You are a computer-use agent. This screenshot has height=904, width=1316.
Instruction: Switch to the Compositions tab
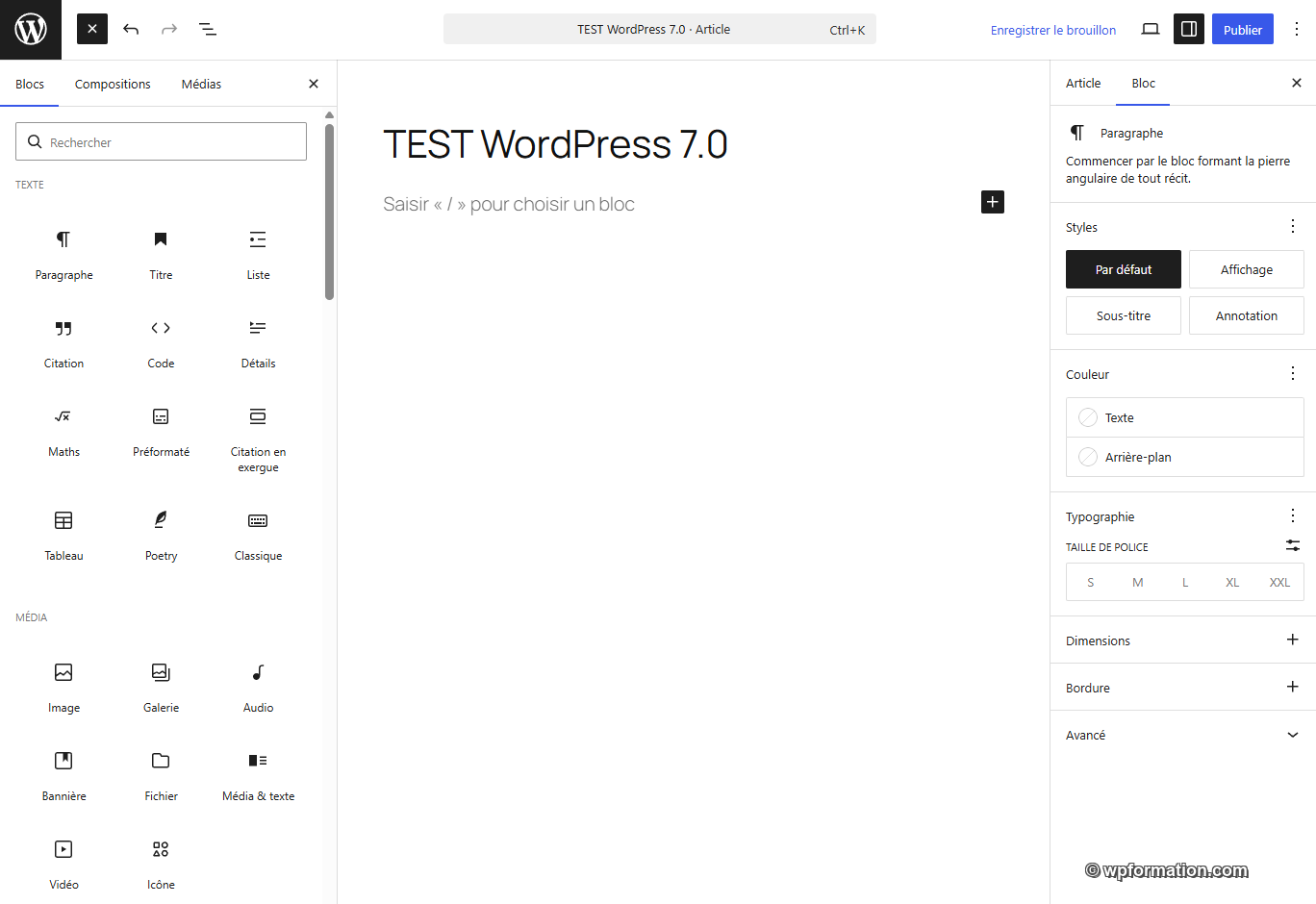(x=113, y=84)
